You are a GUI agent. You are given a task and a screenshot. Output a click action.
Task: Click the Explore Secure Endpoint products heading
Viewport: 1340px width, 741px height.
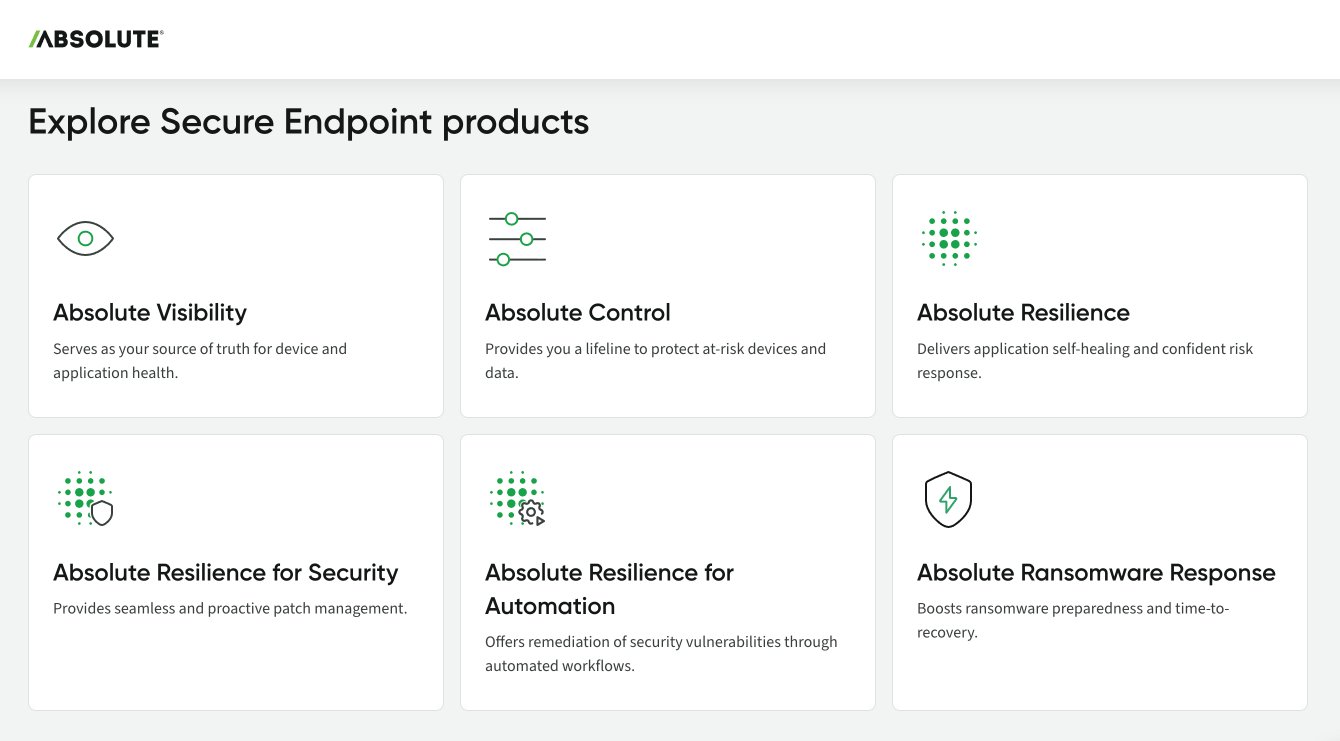(x=309, y=121)
